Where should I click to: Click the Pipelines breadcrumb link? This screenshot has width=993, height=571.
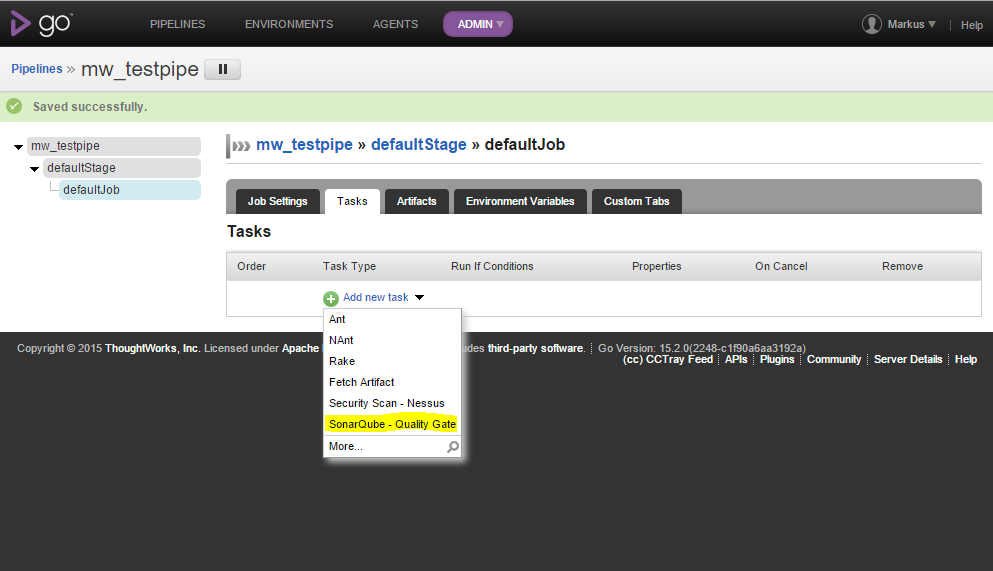pos(37,68)
